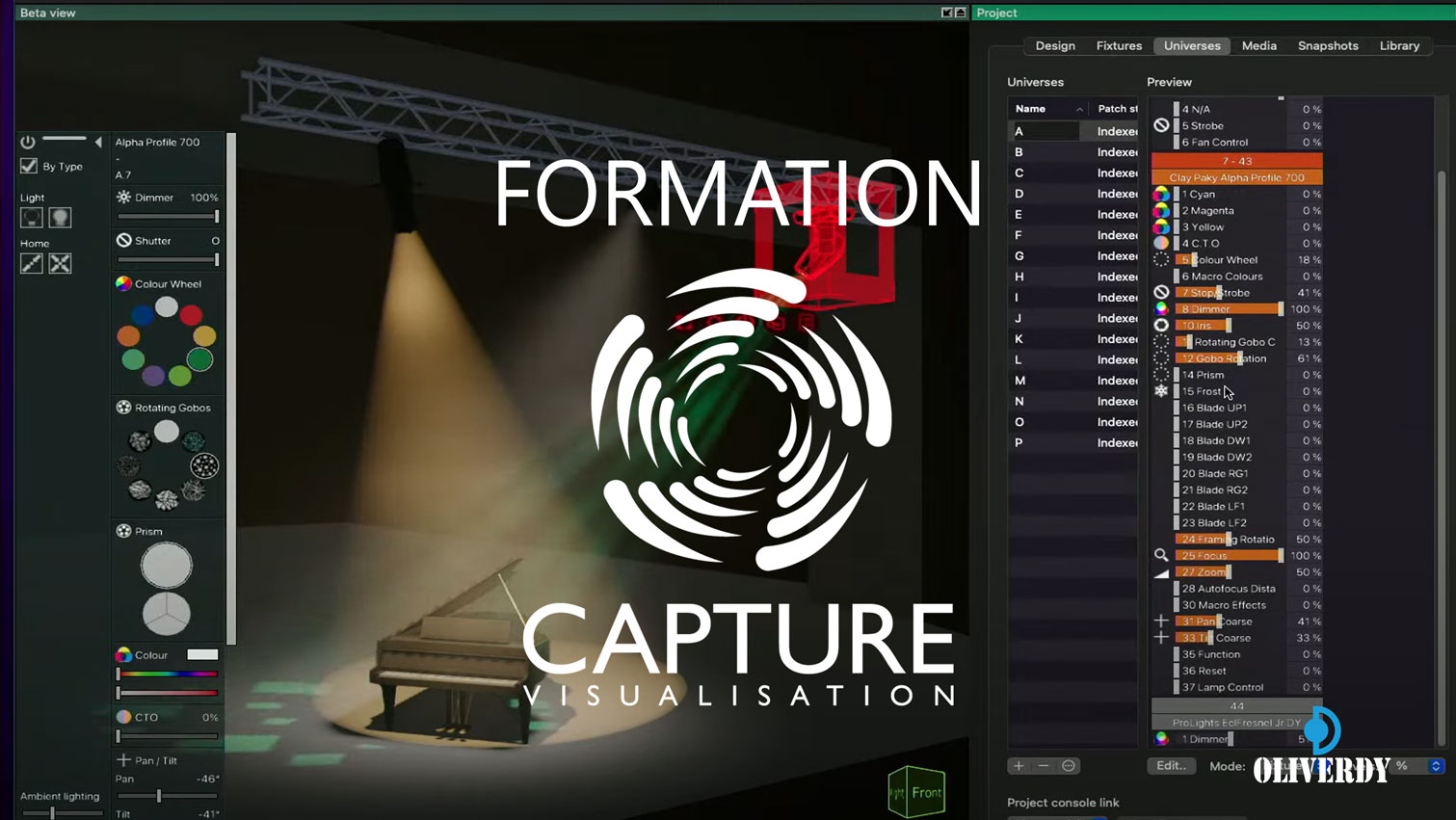This screenshot has width=1456, height=820.
Task: Remove universe with the minus button
Action: [x=1044, y=766]
